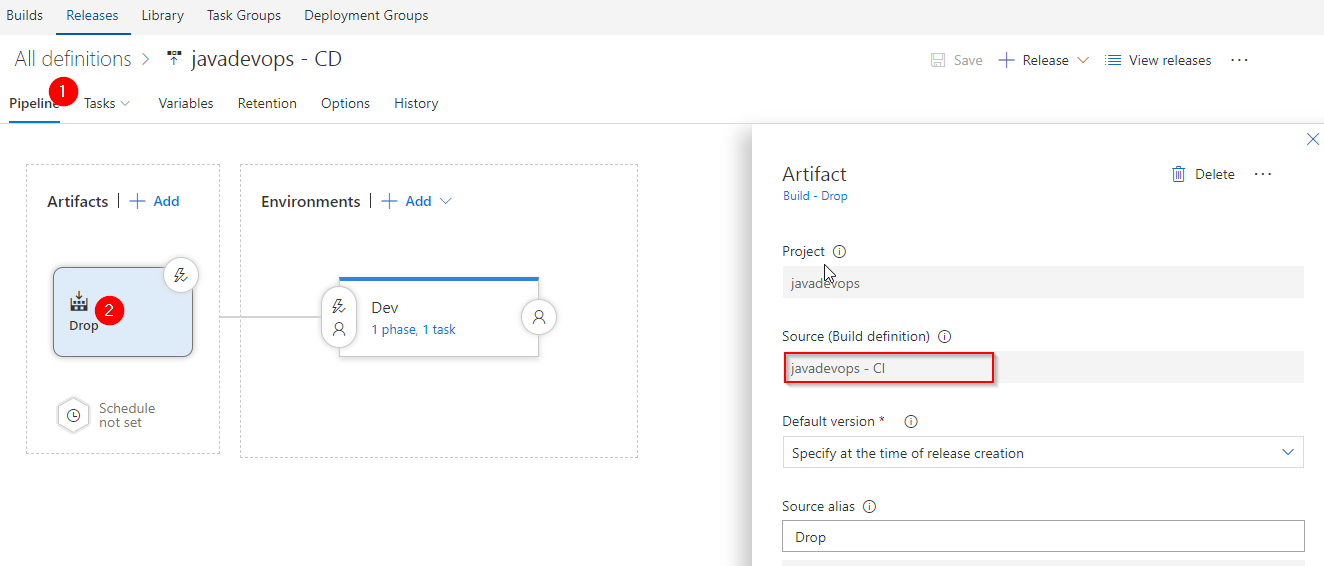Click the release definition icon beside javadevops - CD

175,59
